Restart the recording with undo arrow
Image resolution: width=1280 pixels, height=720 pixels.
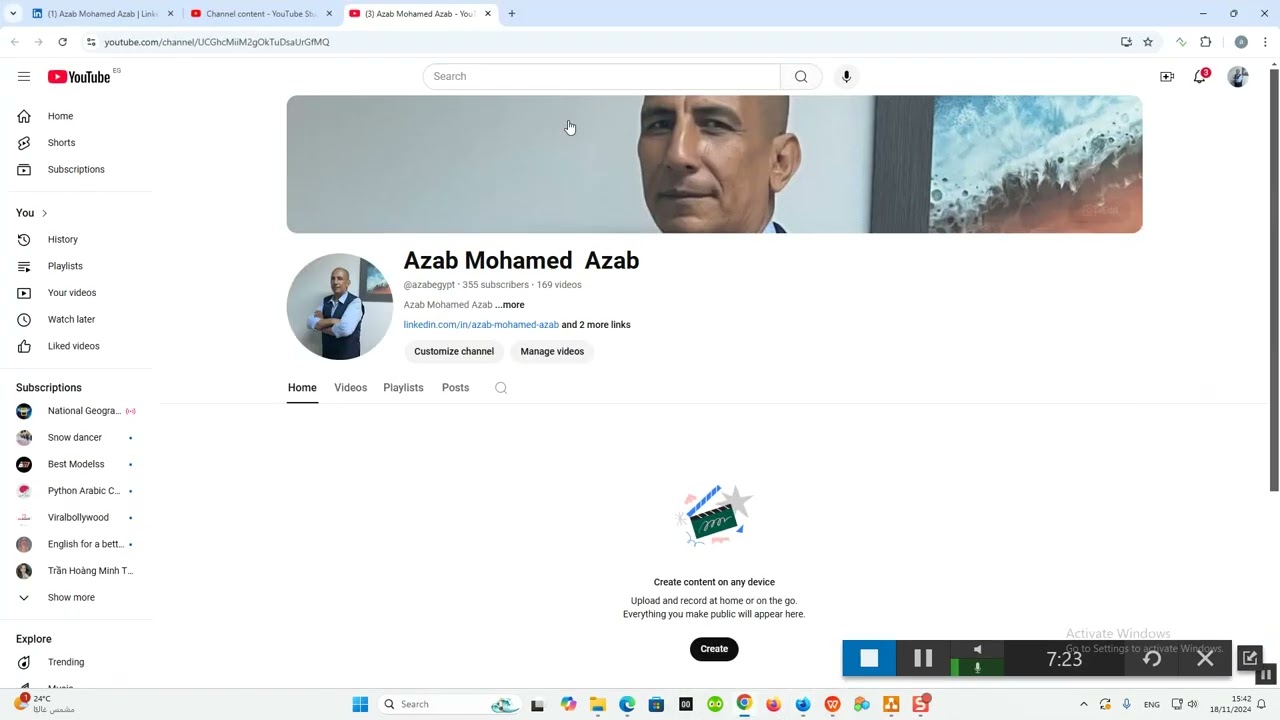coord(1152,658)
